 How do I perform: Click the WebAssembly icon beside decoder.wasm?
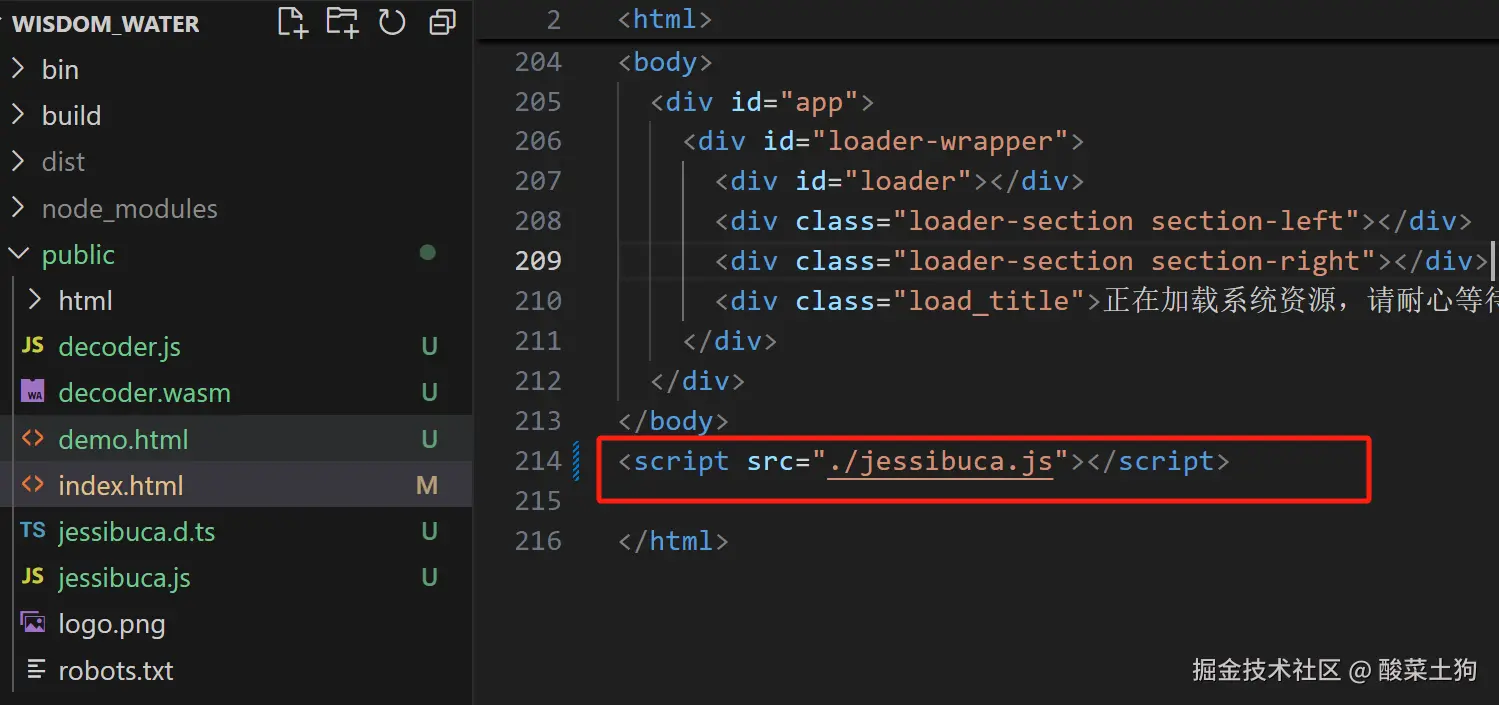[x=33, y=392]
